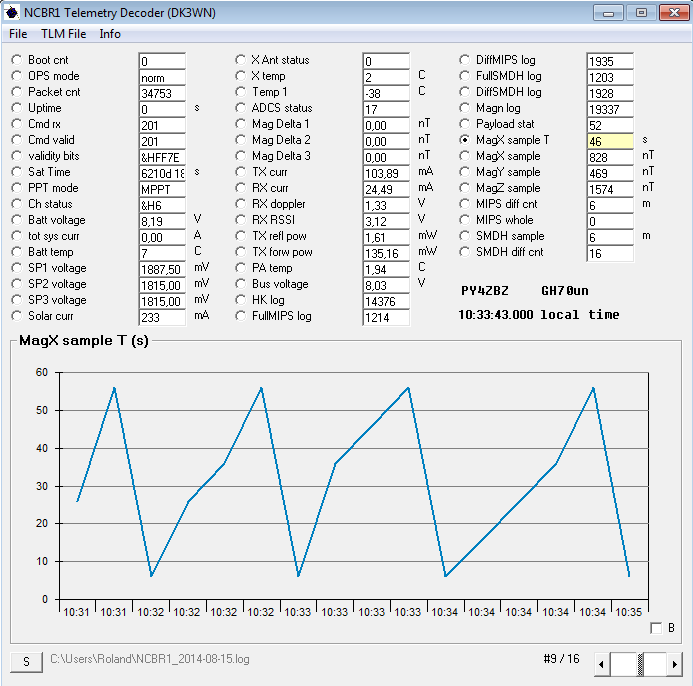Choose the RX RSSI radio button

click(x=241, y=220)
